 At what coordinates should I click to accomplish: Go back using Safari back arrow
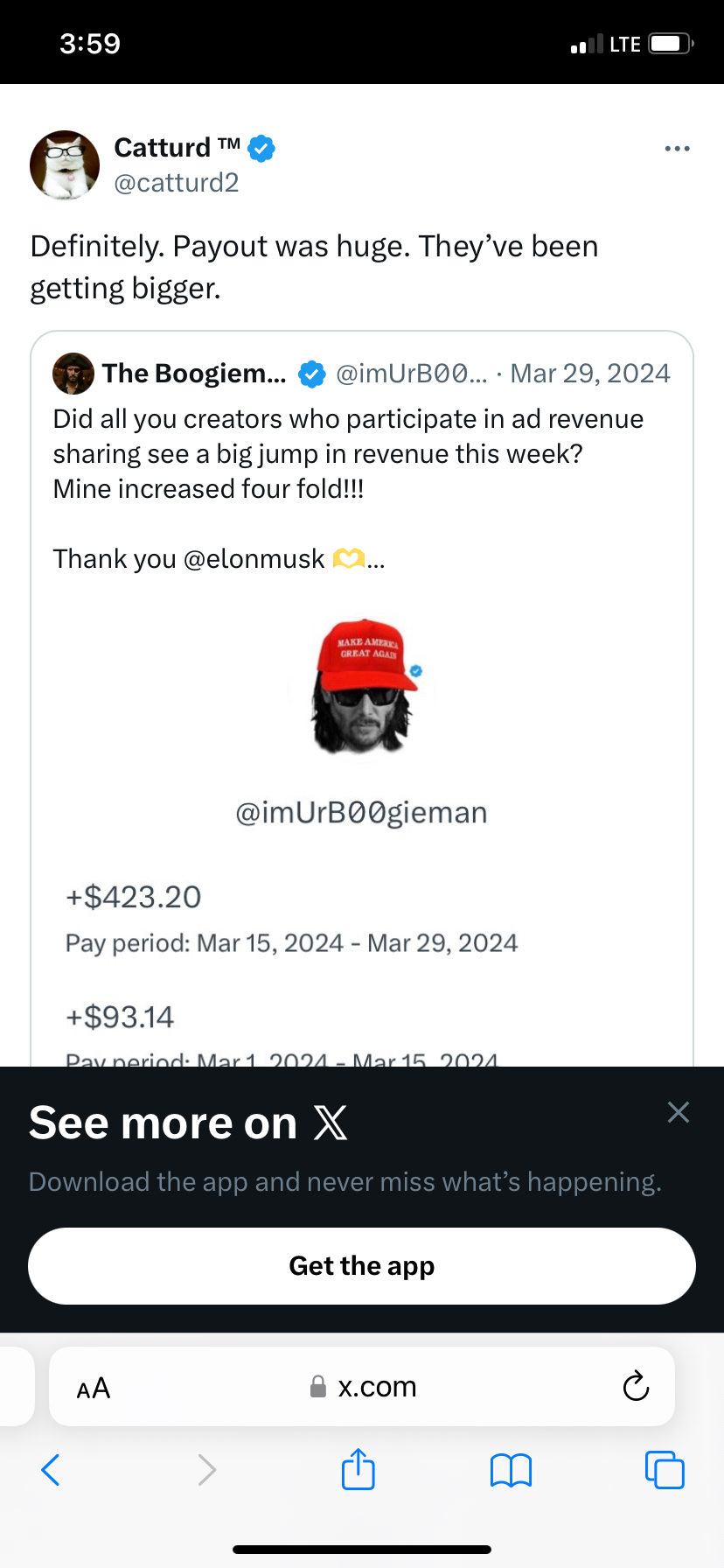pyautogui.click(x=51, y=1470)
